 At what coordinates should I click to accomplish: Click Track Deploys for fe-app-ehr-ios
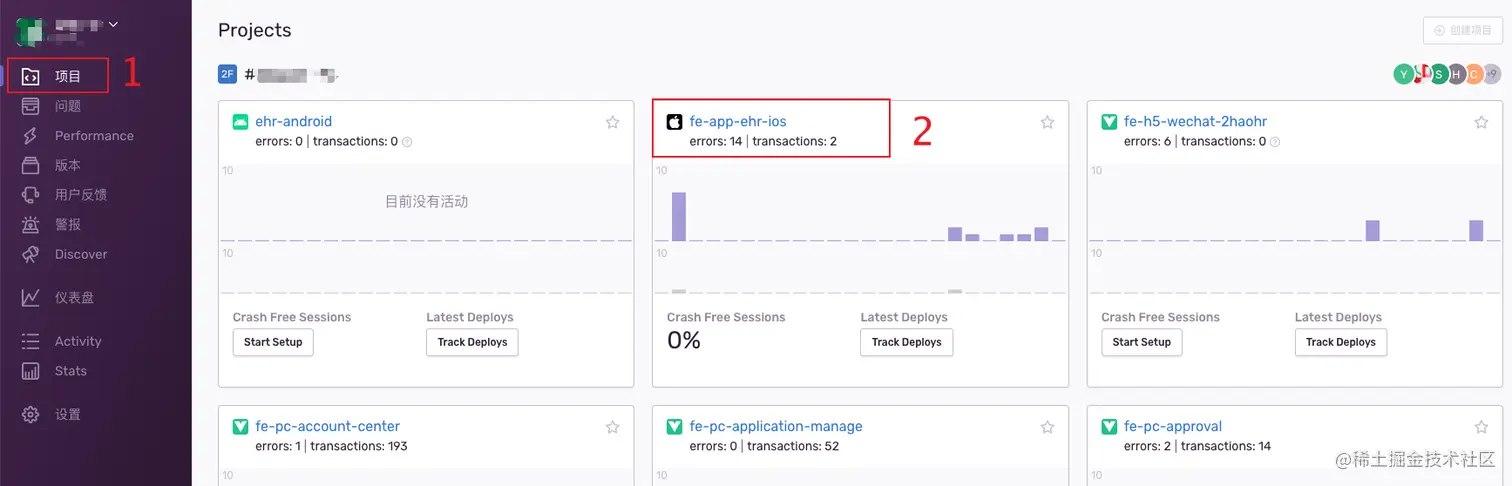tap(906, 342)
